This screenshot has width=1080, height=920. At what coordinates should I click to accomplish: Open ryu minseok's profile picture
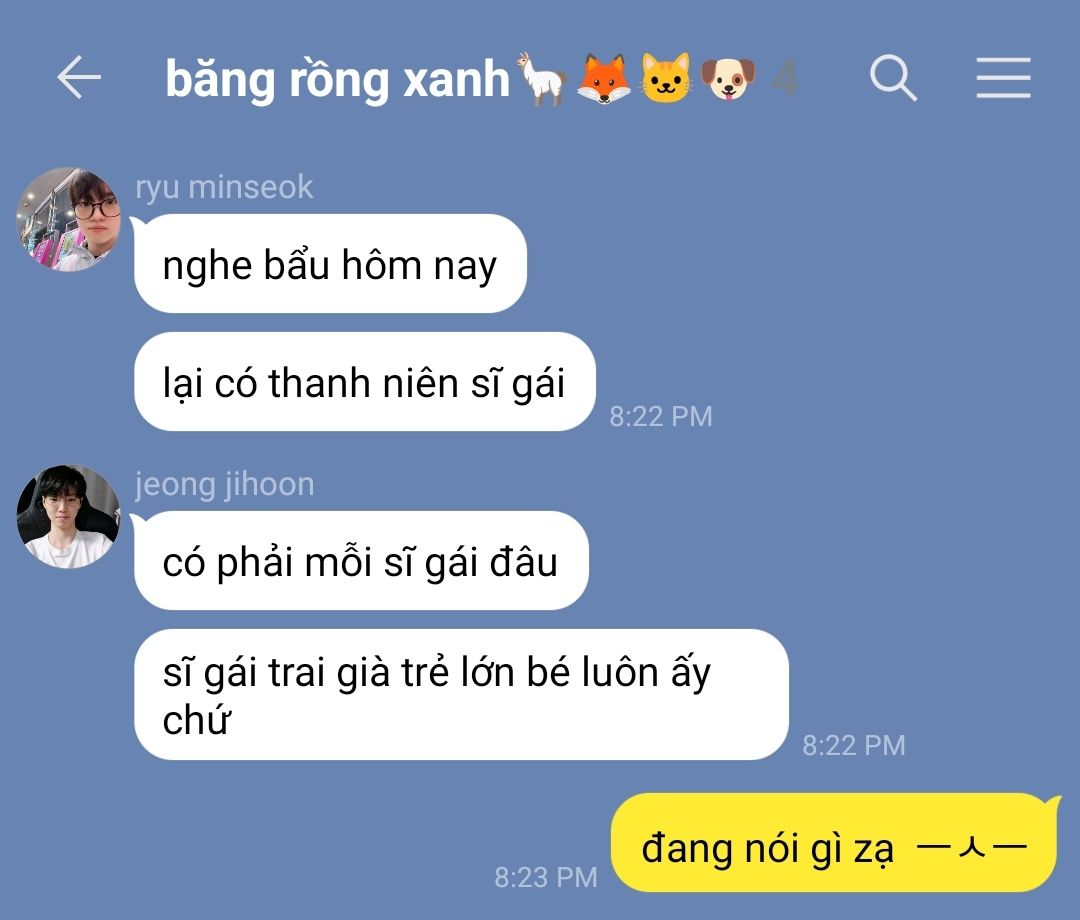[x=68, y=219]
